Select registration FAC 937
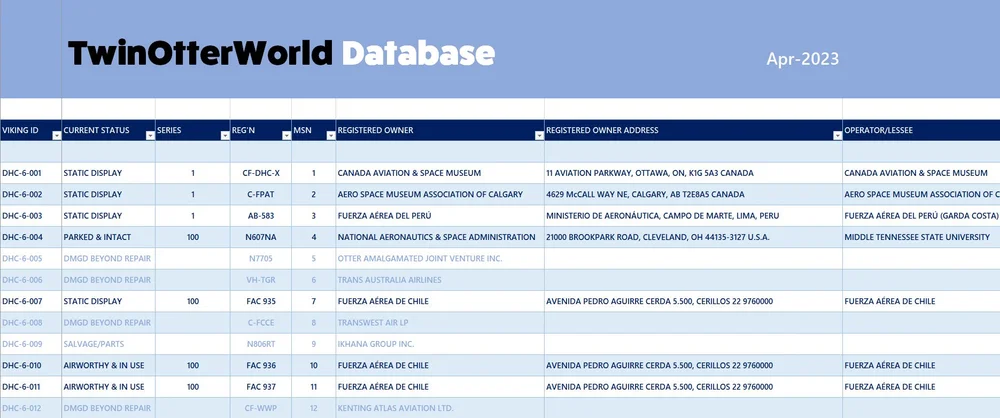Viewport: 1000px width, 418px height. tap(261, 387)
